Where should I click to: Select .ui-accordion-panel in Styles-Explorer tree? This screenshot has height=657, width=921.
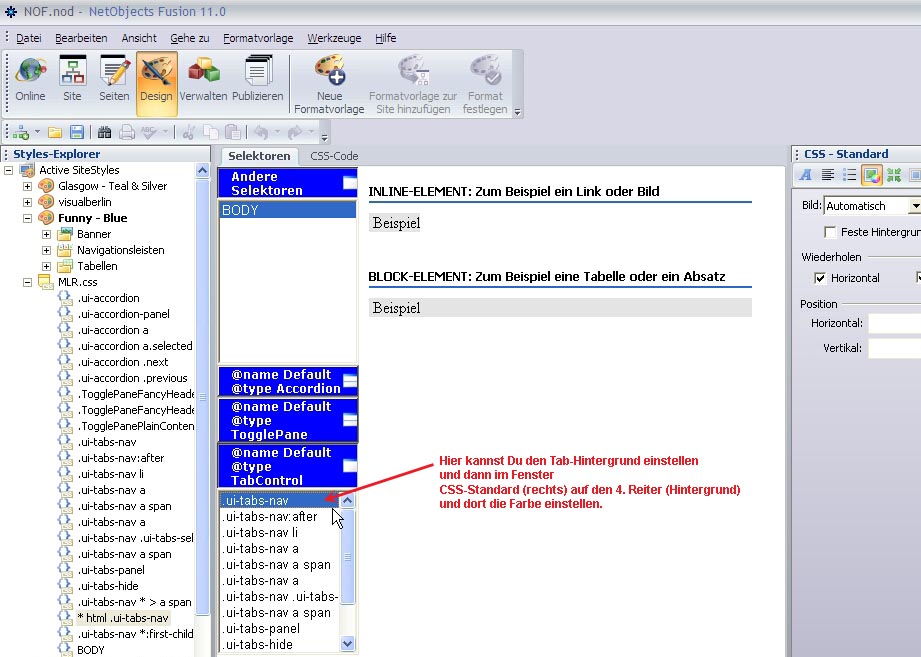click(x=123, y=314)
